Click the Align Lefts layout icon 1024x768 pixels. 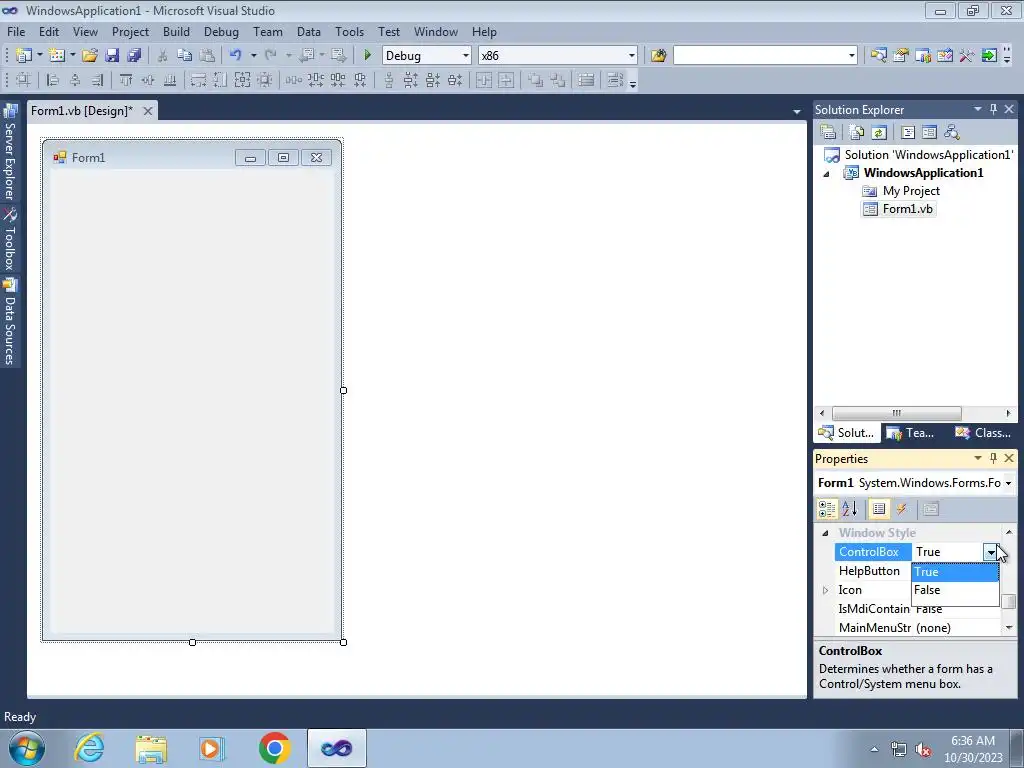coord(53,80)
